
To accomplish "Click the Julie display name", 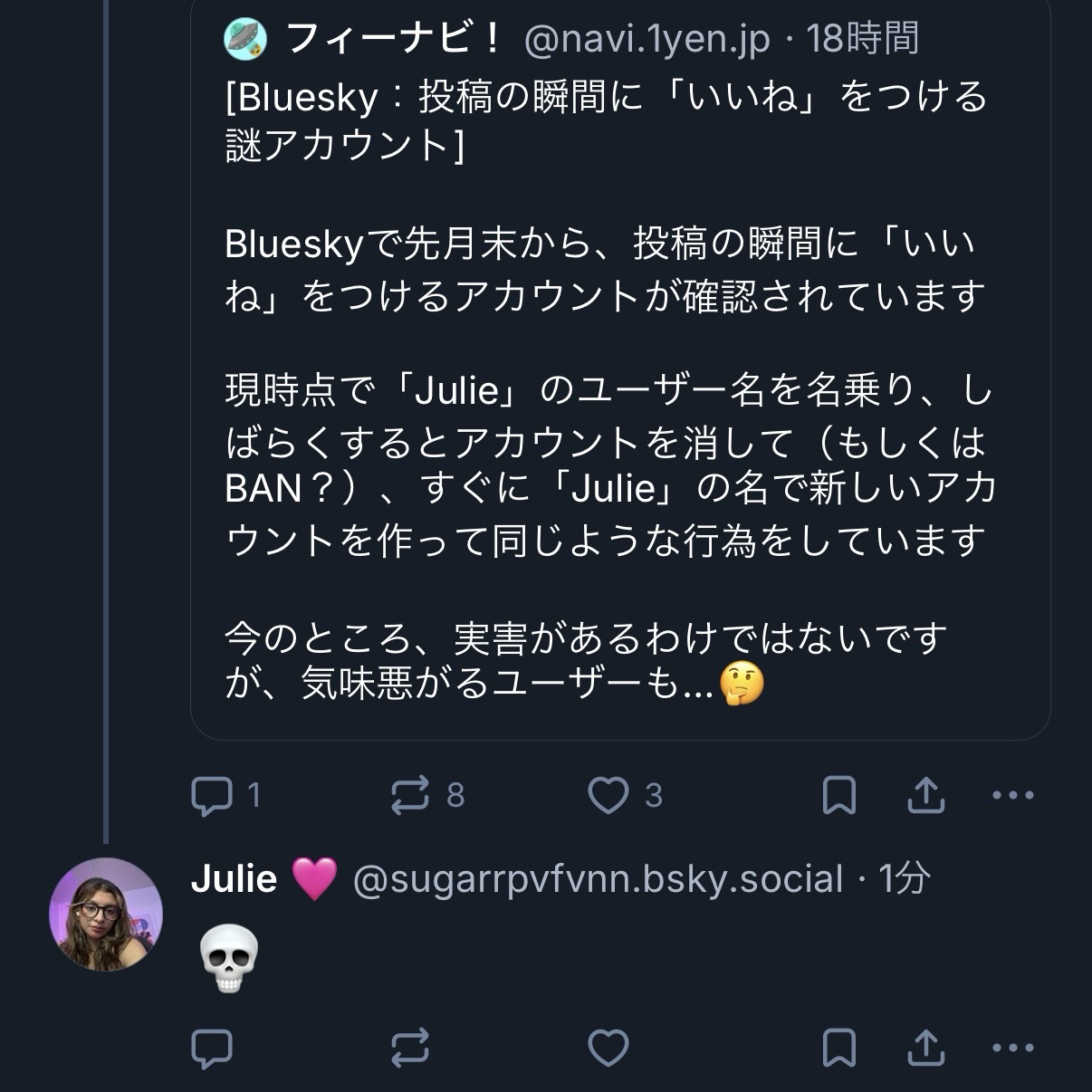I will [x=235, y=878].
